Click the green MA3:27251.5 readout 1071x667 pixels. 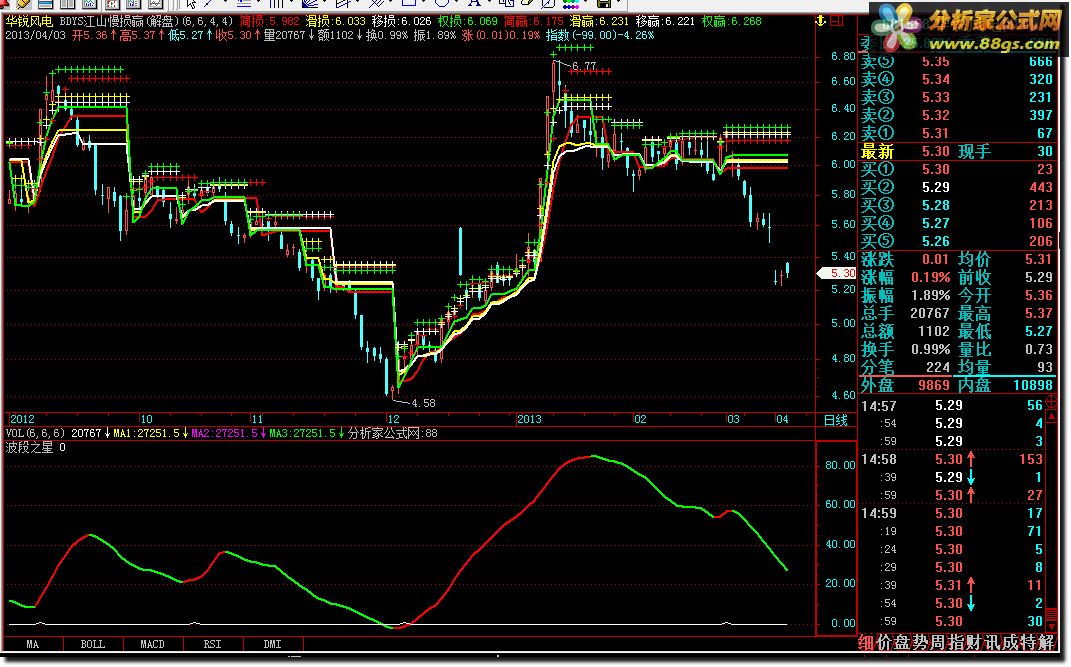302,433
